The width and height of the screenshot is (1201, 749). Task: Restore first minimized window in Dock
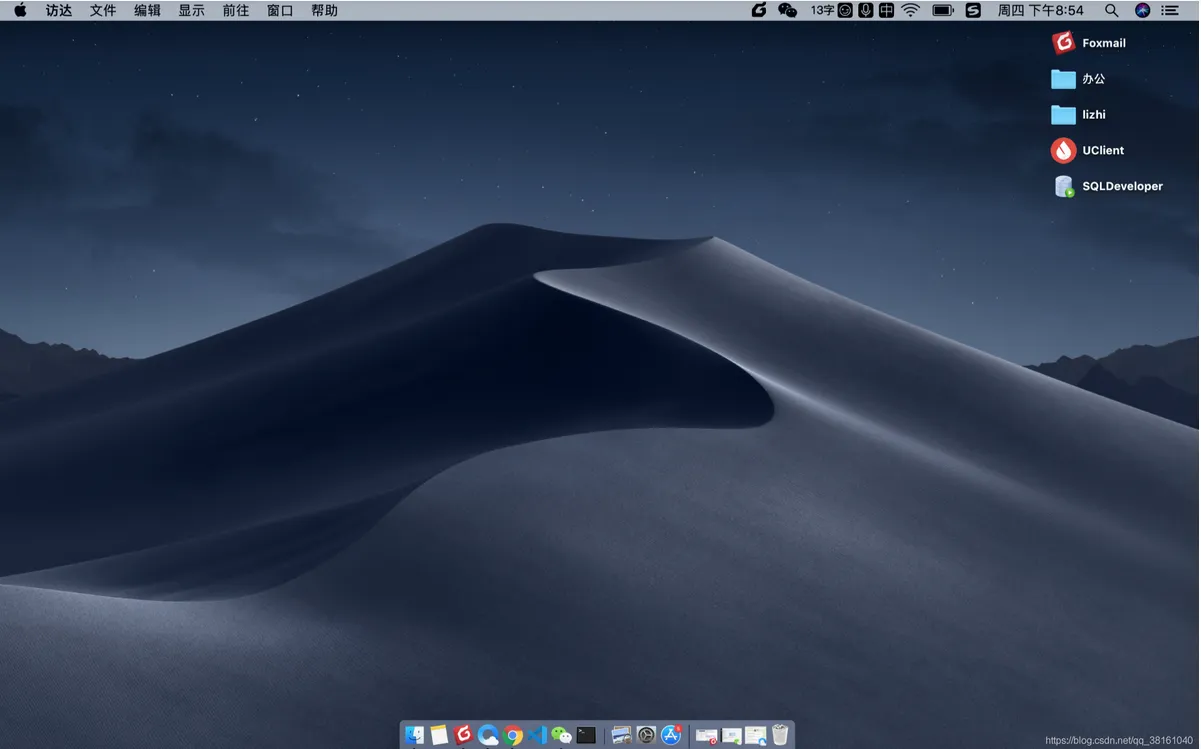[707, 736]
